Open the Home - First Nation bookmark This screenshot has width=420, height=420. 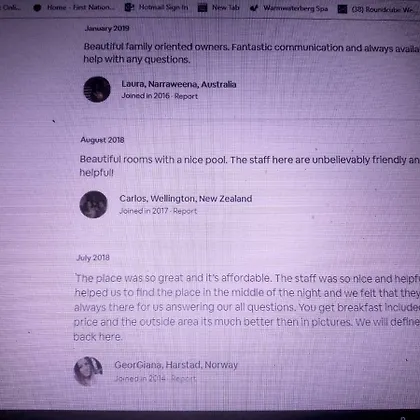(74, 7)
